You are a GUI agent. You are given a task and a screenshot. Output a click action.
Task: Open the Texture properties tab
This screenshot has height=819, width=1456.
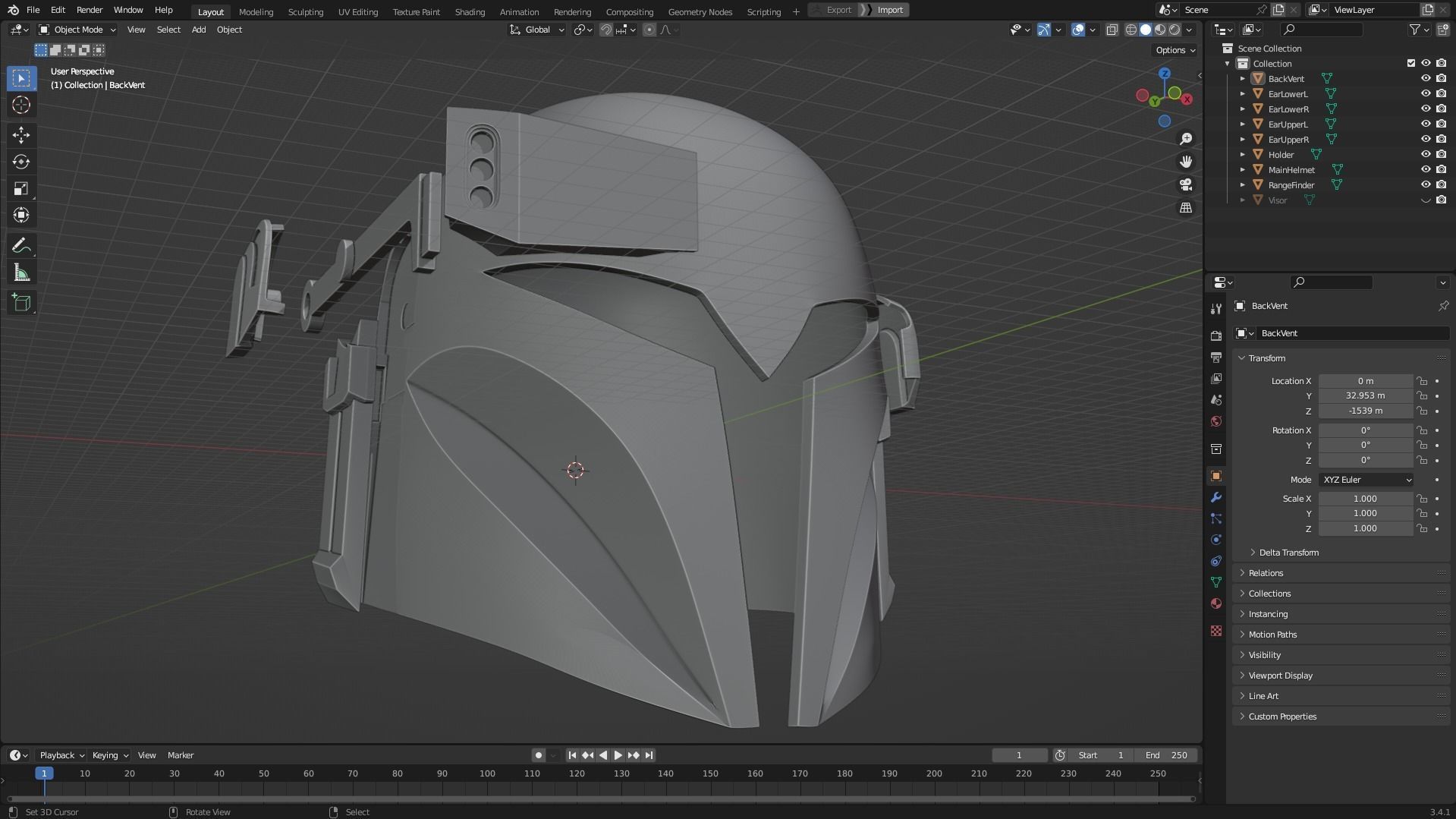pyautogui.click(x=1216, y=631)
